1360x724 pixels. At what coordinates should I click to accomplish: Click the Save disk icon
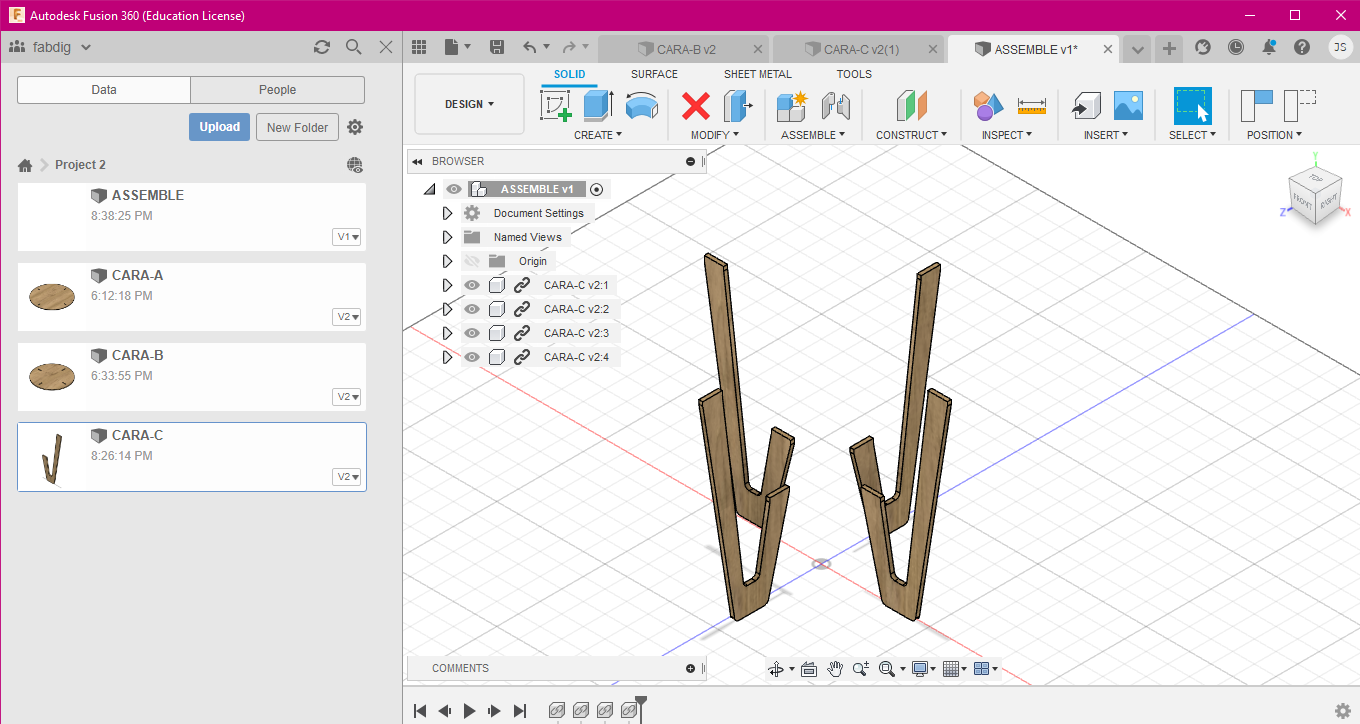pyautogui.click(x=497, y=47)
